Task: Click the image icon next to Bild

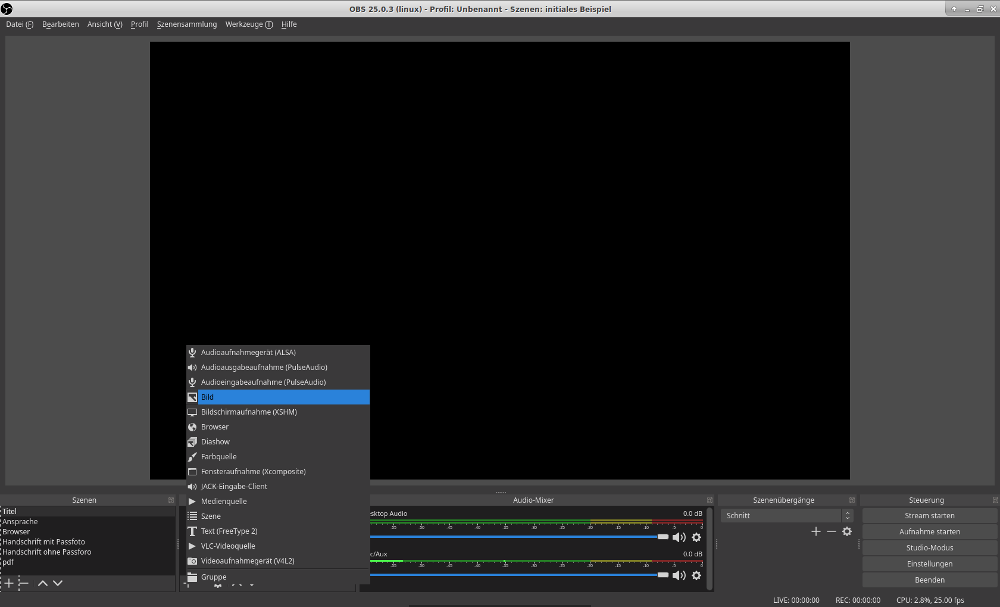Action: (x=192, y=397)
